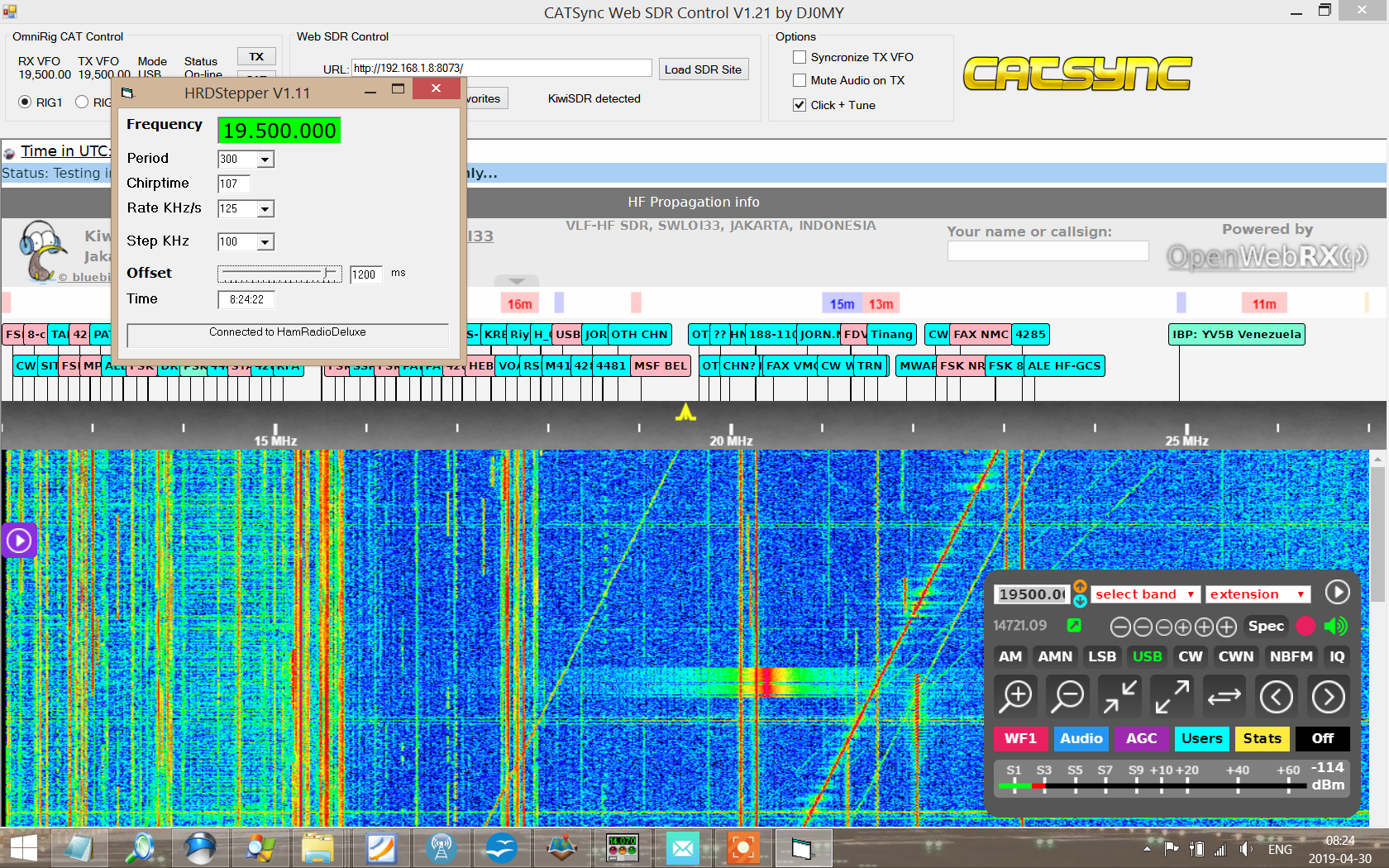The image size is (1389, 868).
Task: Select IQ mode button
Action: pos(1337,656)
